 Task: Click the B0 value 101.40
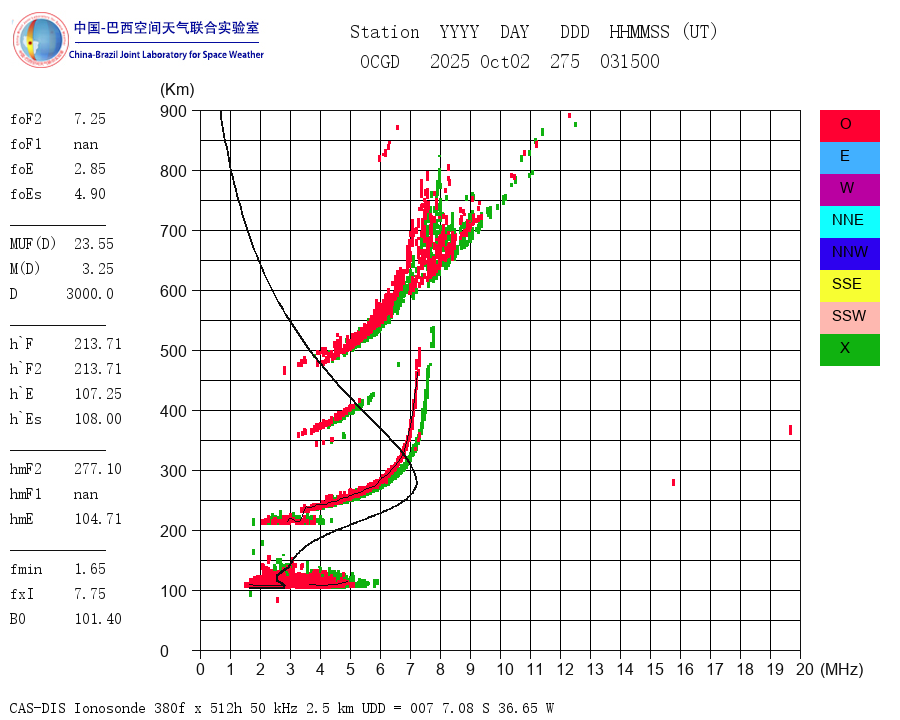98,619
